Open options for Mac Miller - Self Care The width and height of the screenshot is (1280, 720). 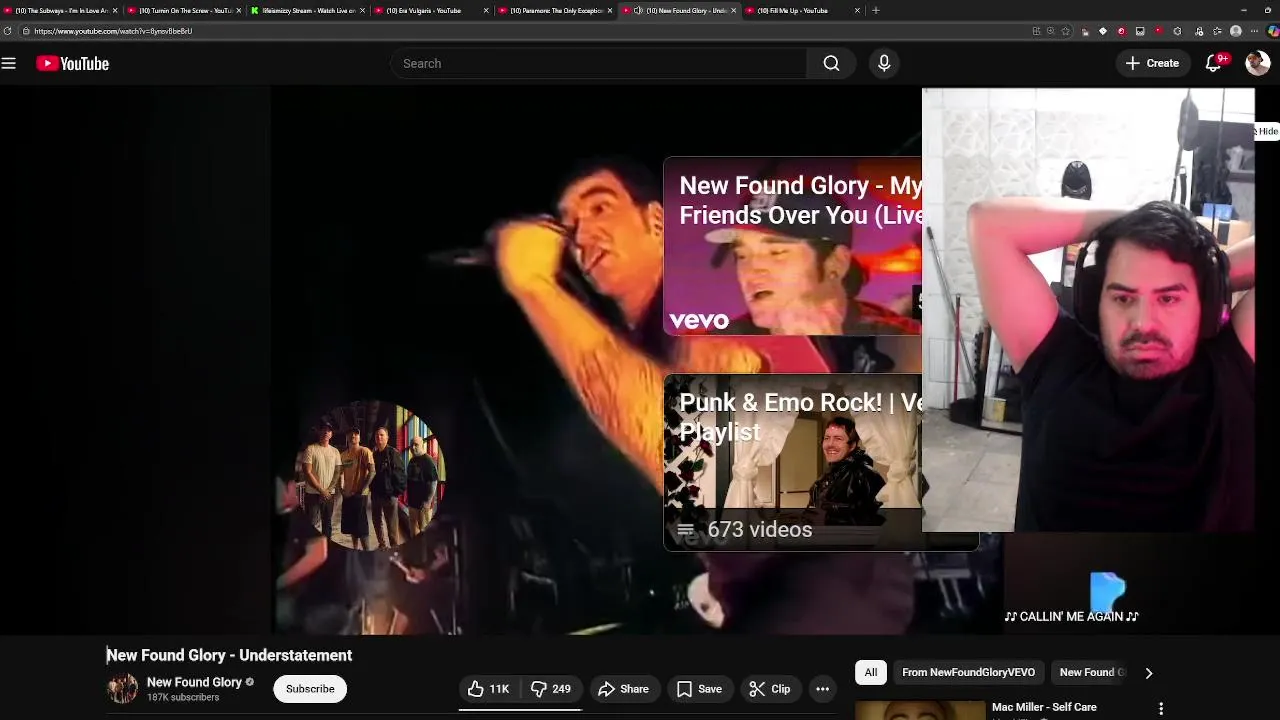1161,708
